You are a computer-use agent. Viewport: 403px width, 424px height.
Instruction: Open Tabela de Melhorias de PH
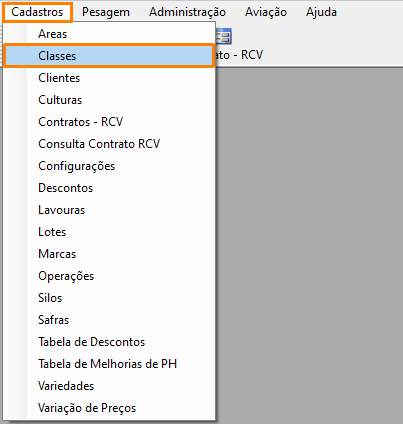pos(109,364)
